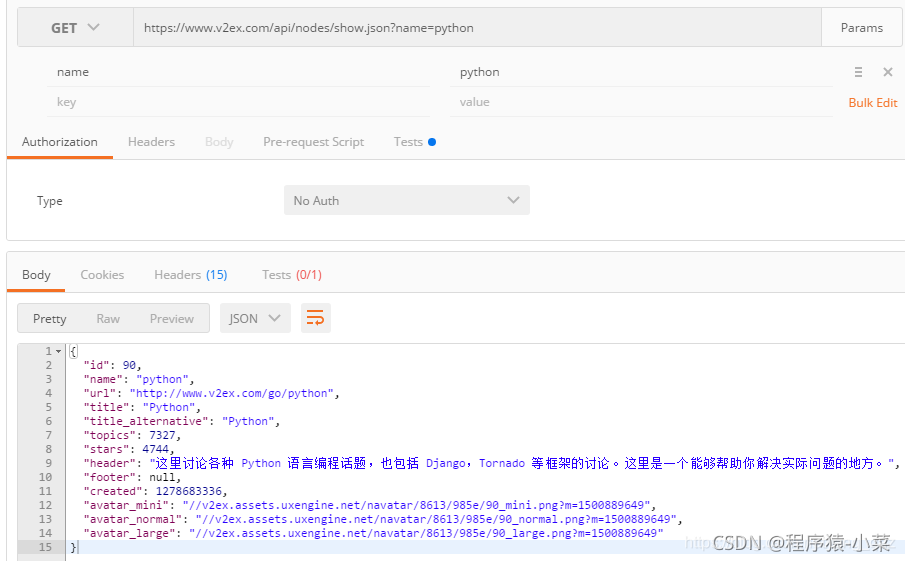Screen dimensions: 905x561
Task: Click line number 15 in the gutter
Action: click(45, 547)
